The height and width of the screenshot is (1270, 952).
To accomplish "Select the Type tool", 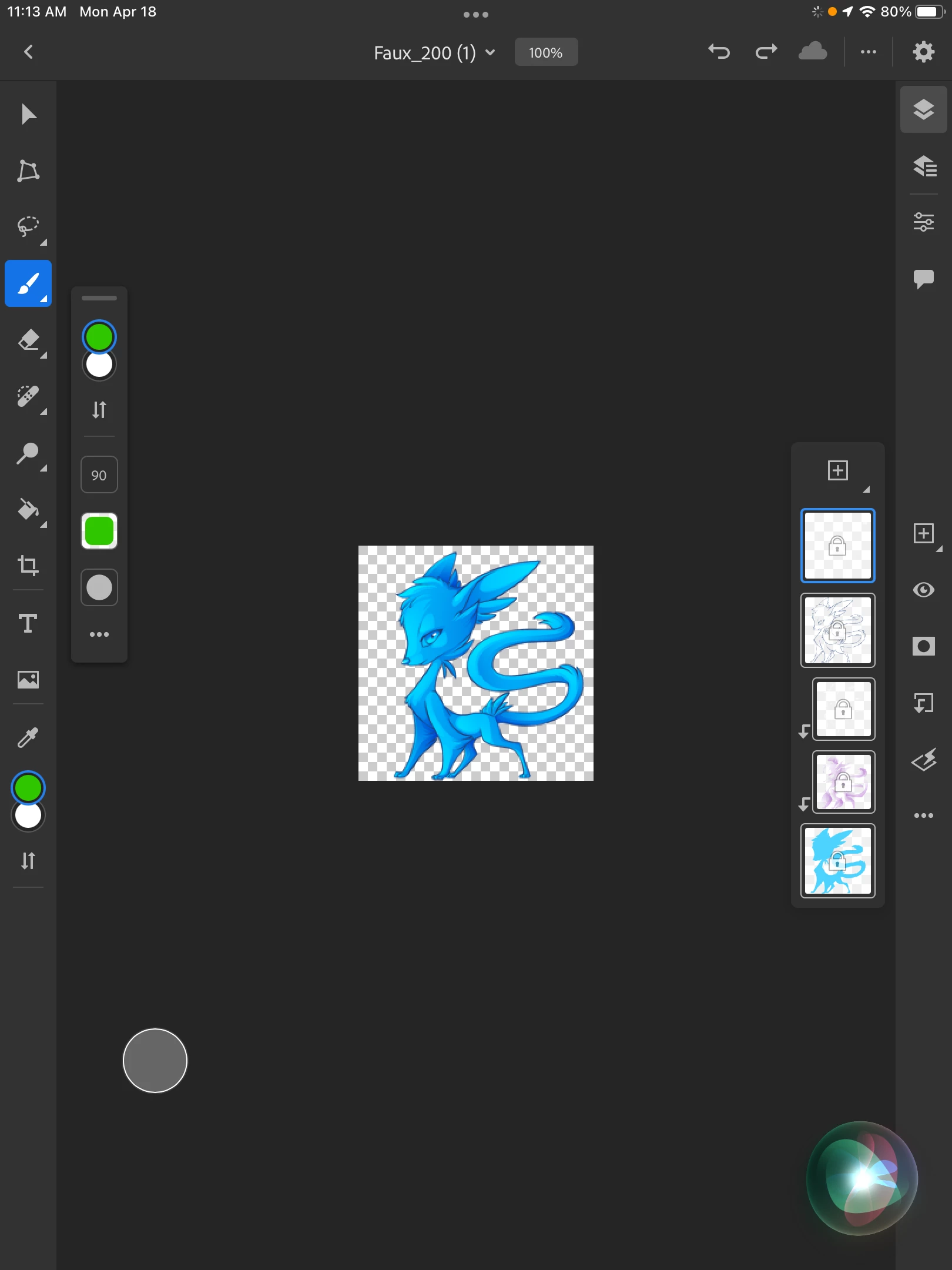I will [28, 623].
